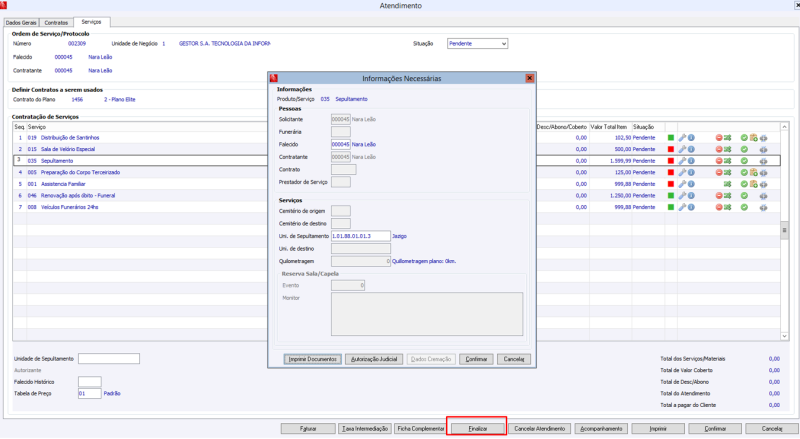
Task: Click the red remove icon for Distribuição de Santinhos
Action: [x=719, y=138]
